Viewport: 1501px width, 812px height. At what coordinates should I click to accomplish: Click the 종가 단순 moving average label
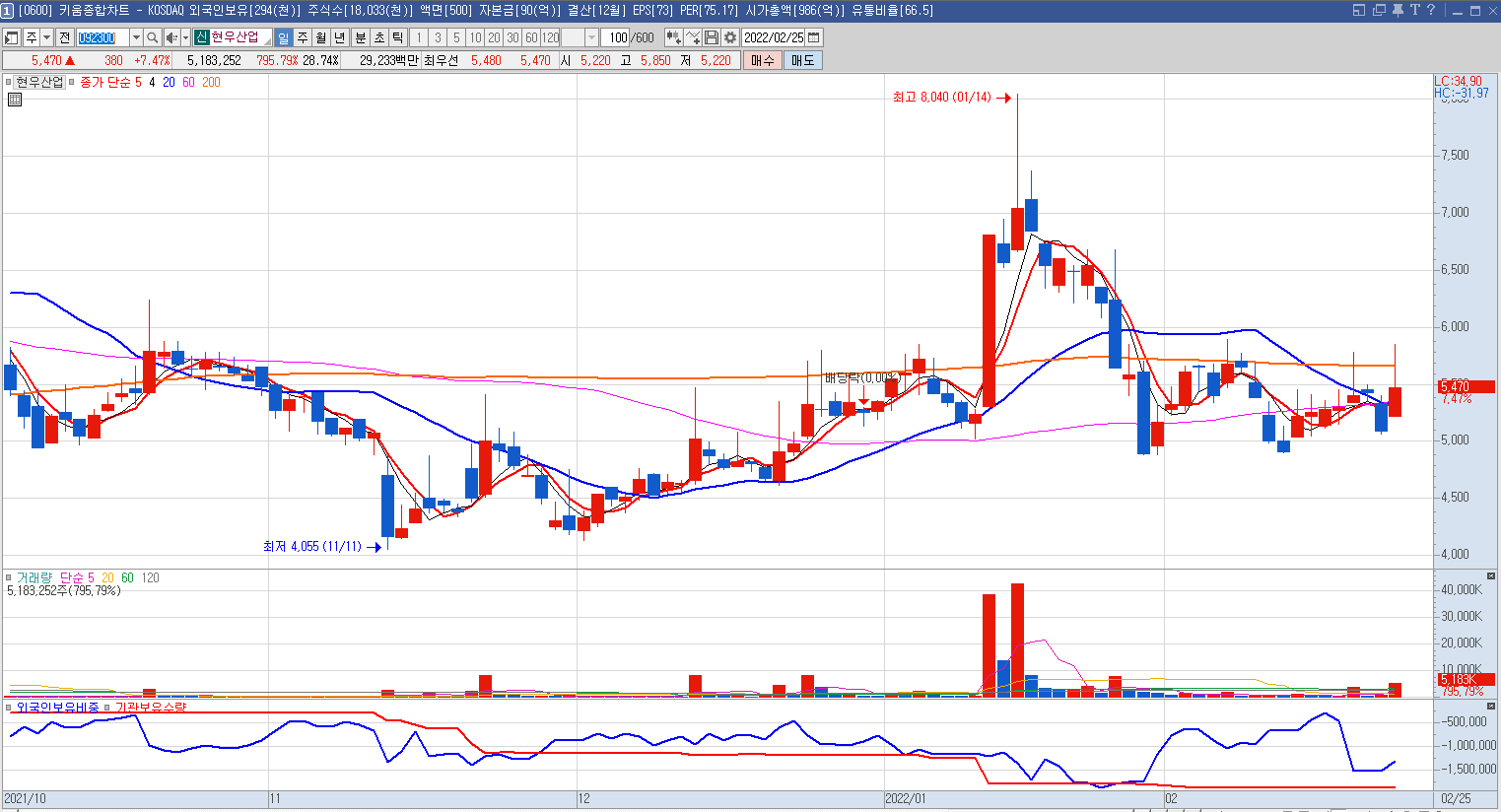pos(104,82)
